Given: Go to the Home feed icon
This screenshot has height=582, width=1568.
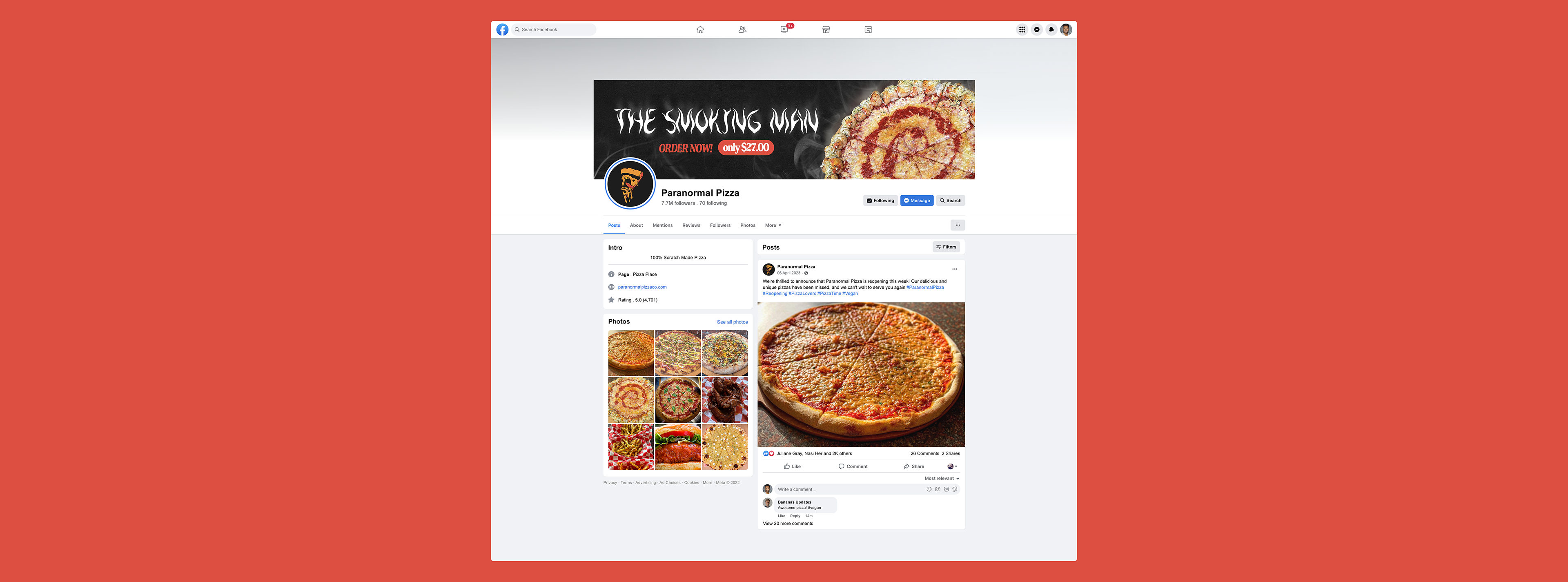Looking at the screenshot, I should 700,29.
